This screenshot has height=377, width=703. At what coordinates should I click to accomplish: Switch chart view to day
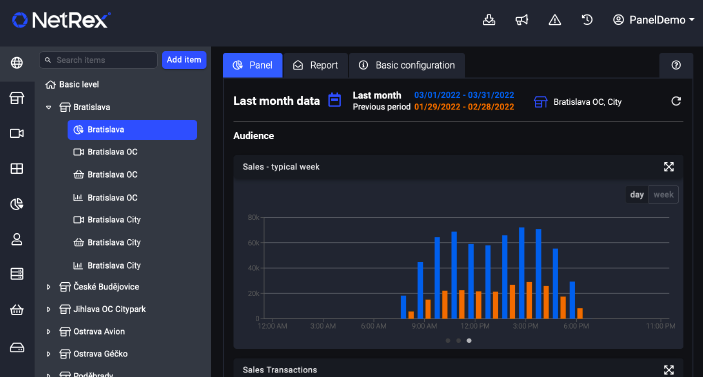(637, 195)
